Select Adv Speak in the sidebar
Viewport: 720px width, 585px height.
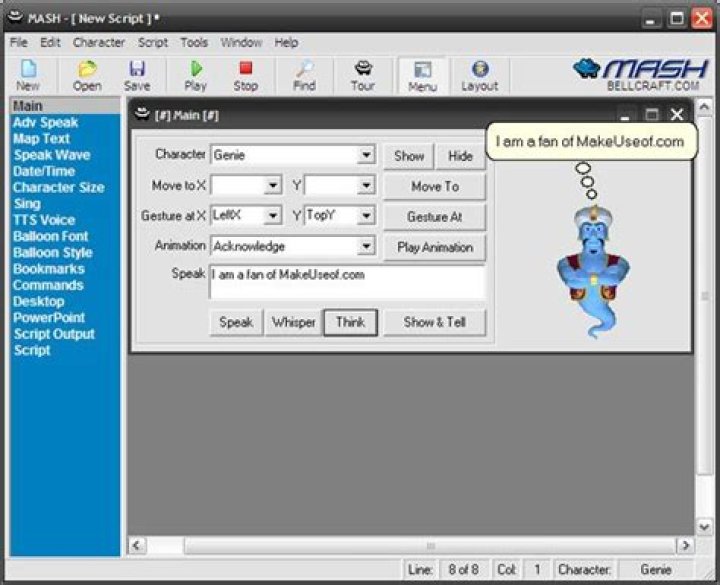click(x=45, y=123)
